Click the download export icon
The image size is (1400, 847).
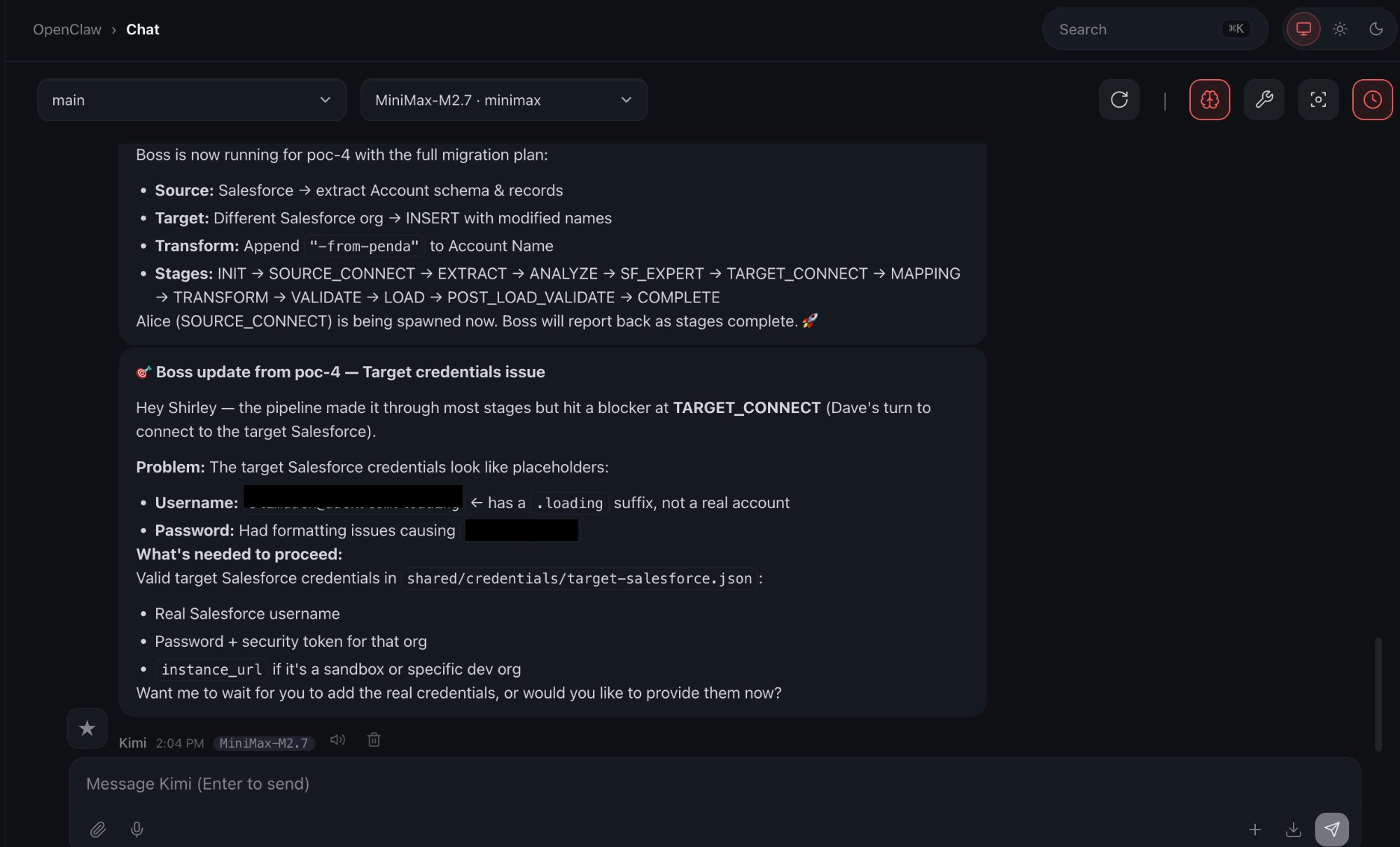pyautogui.click(x=1293, y=829)
